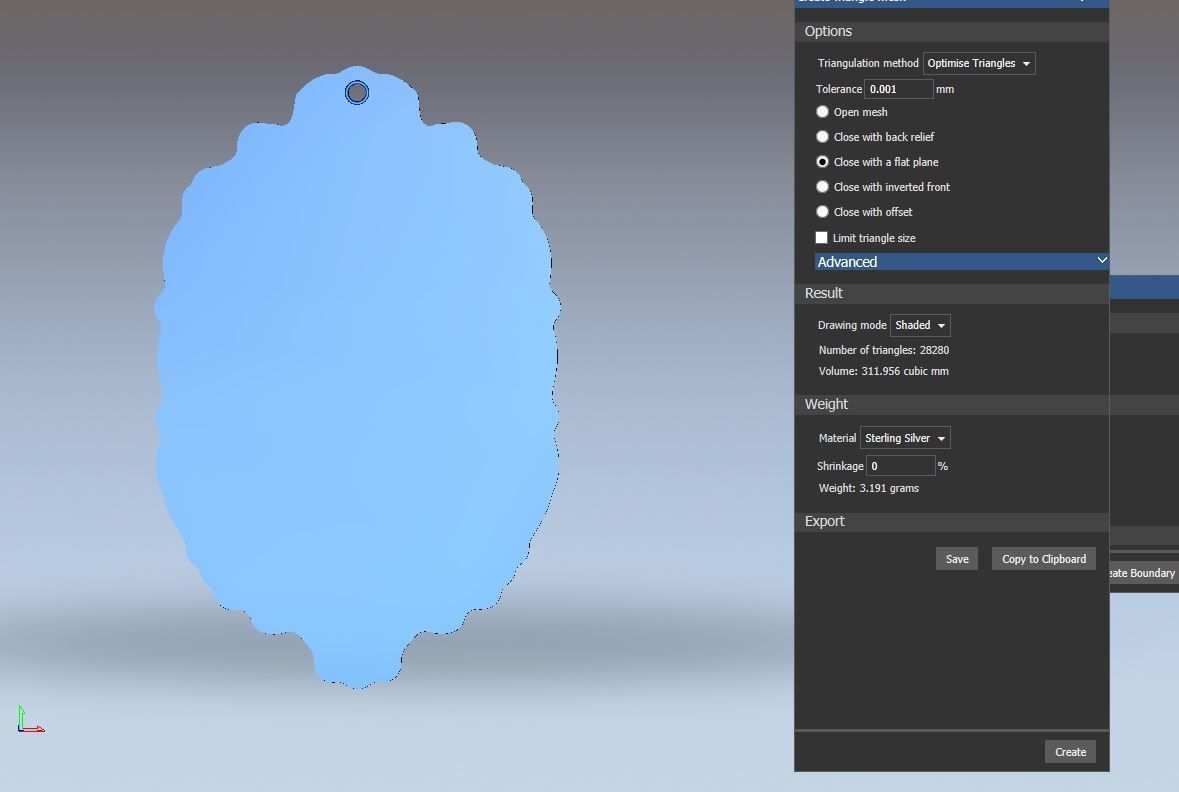Click the Volume: 311.956 cubic mm text

point(883,371)
